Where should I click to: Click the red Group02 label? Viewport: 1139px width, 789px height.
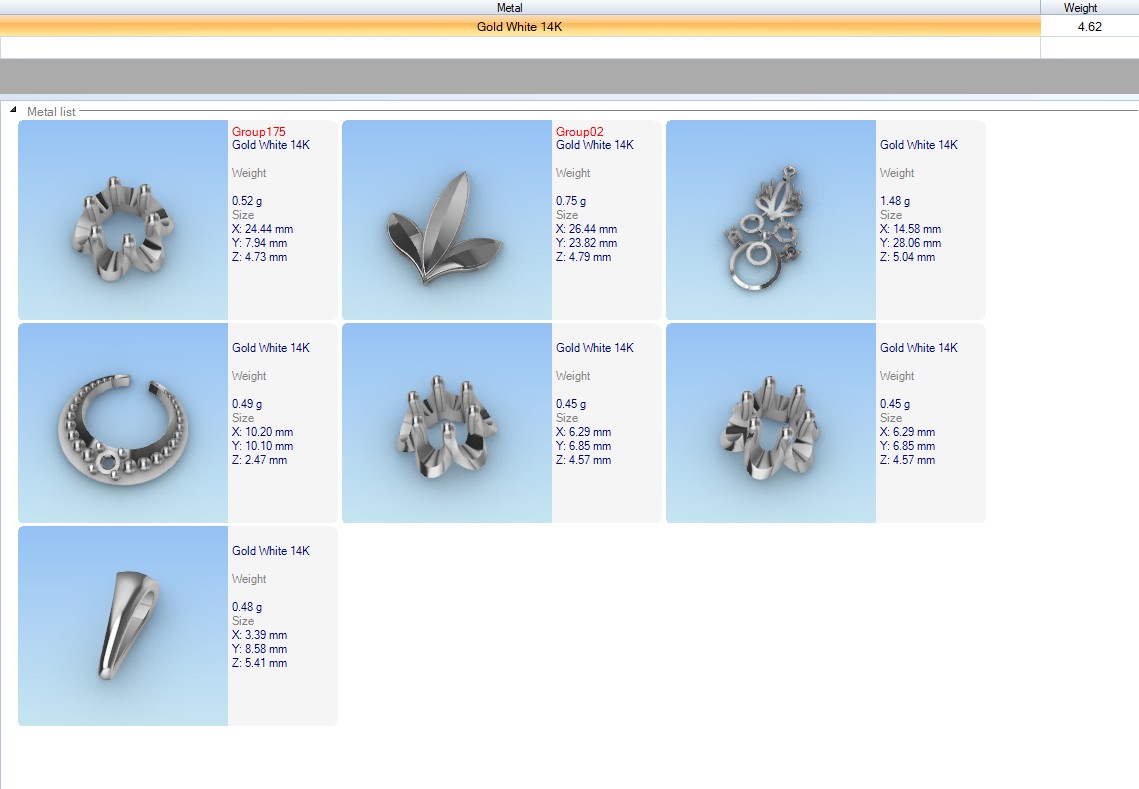pos(580,132)
